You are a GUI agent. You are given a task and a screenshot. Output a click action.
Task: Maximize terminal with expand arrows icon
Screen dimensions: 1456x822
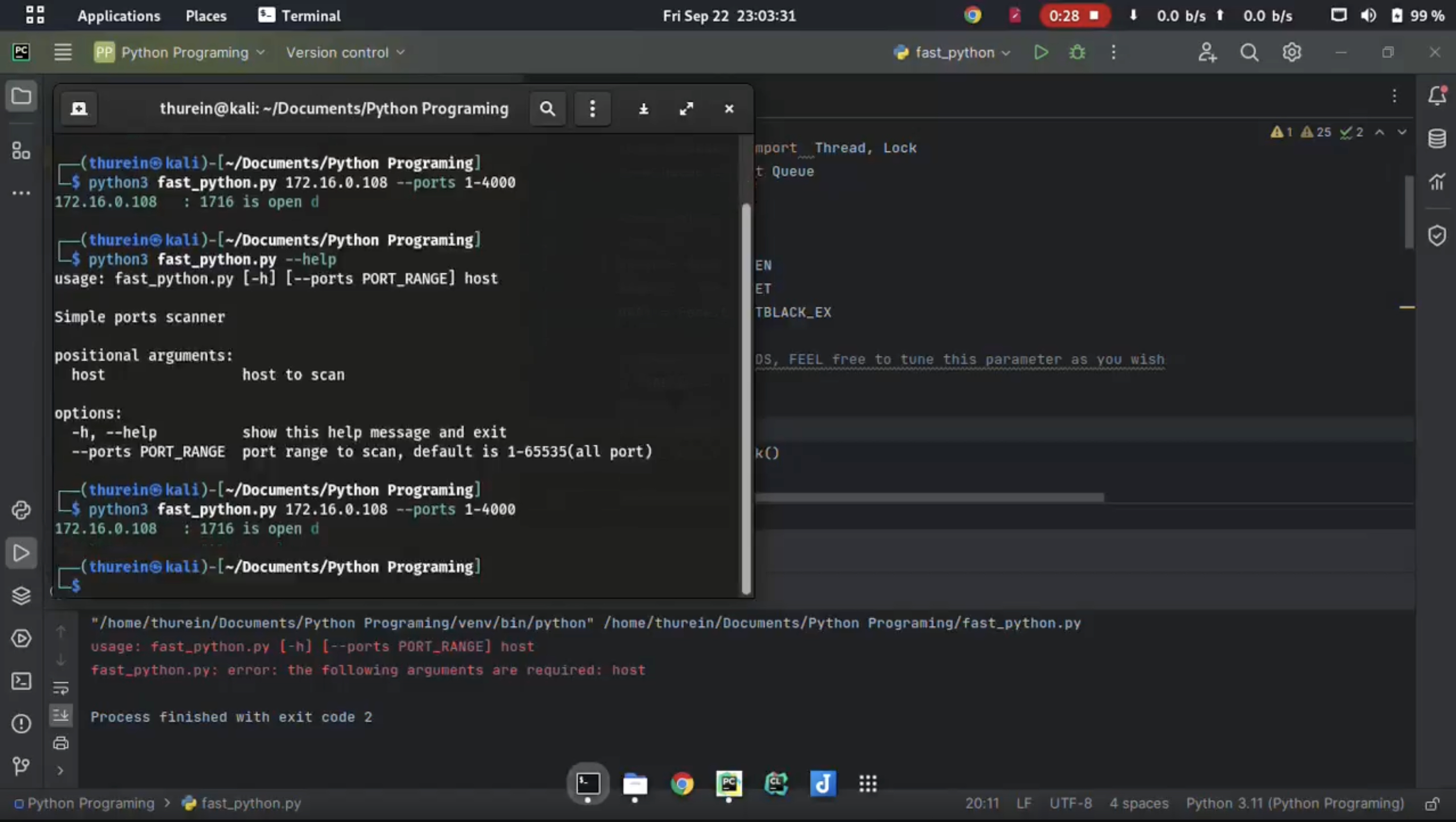(686, 108)
